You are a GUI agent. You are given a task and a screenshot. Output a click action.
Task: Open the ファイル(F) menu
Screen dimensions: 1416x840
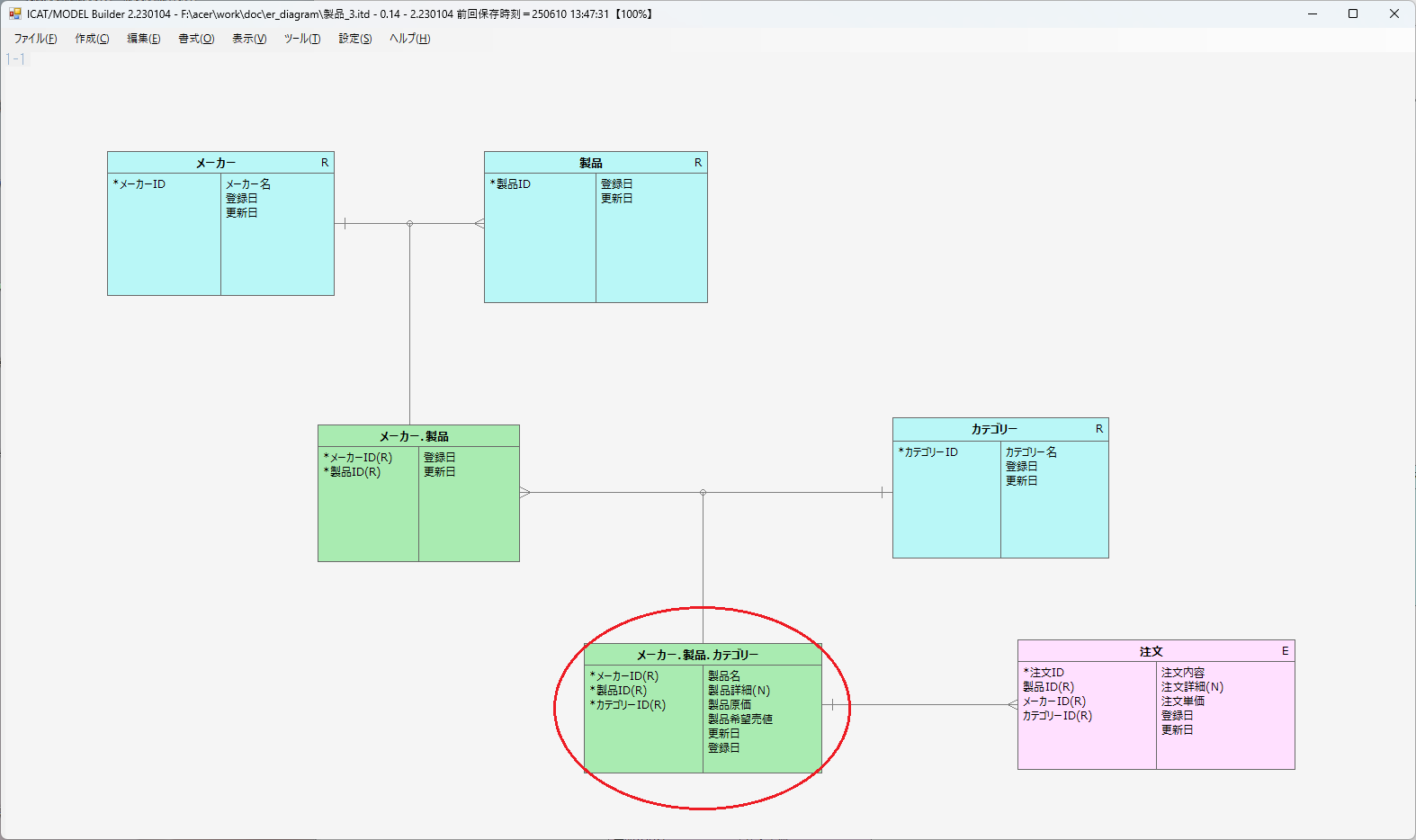(x=35, y=39)
